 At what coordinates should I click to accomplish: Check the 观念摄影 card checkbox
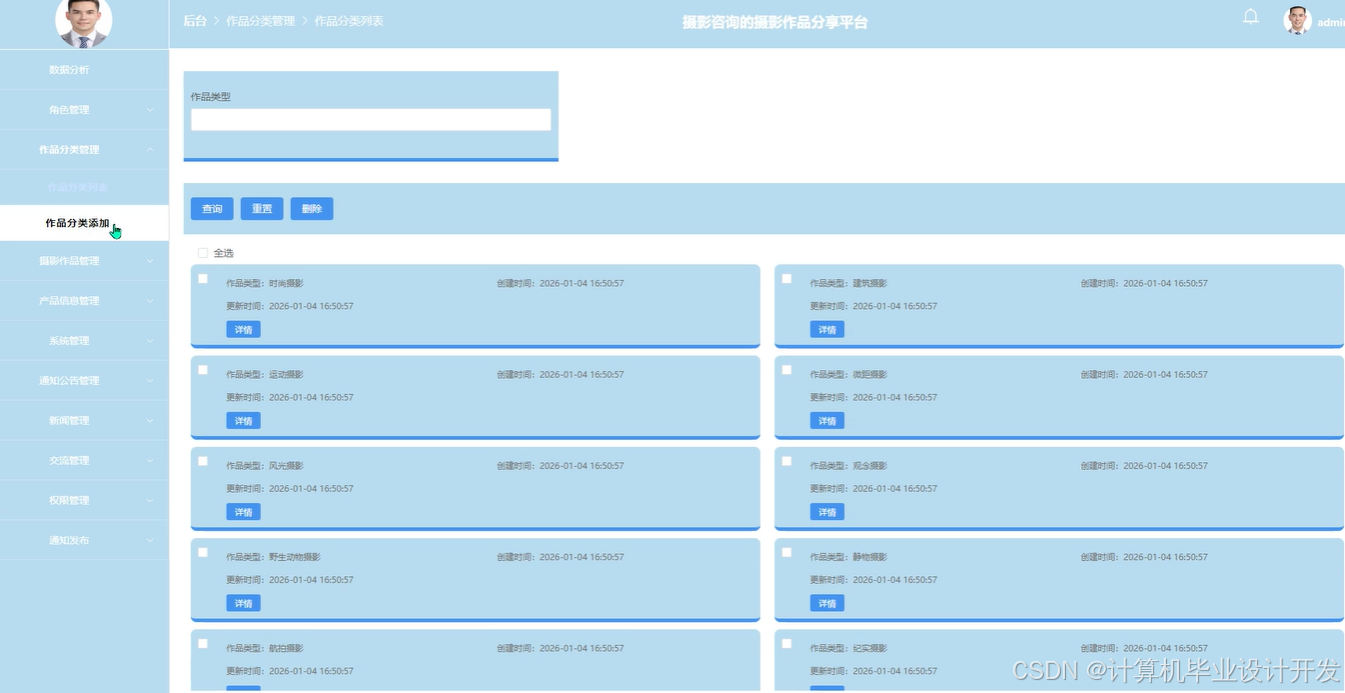pyautogui.click(x=787, y=461)
